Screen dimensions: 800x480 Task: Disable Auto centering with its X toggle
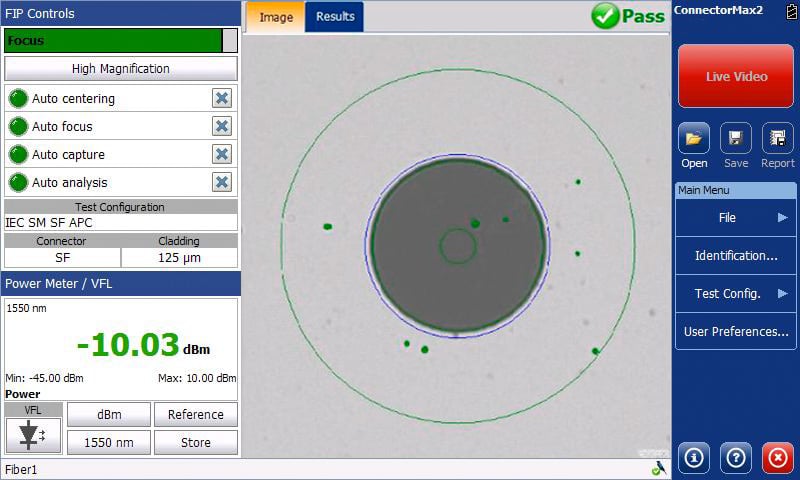[x=222, y=98]
